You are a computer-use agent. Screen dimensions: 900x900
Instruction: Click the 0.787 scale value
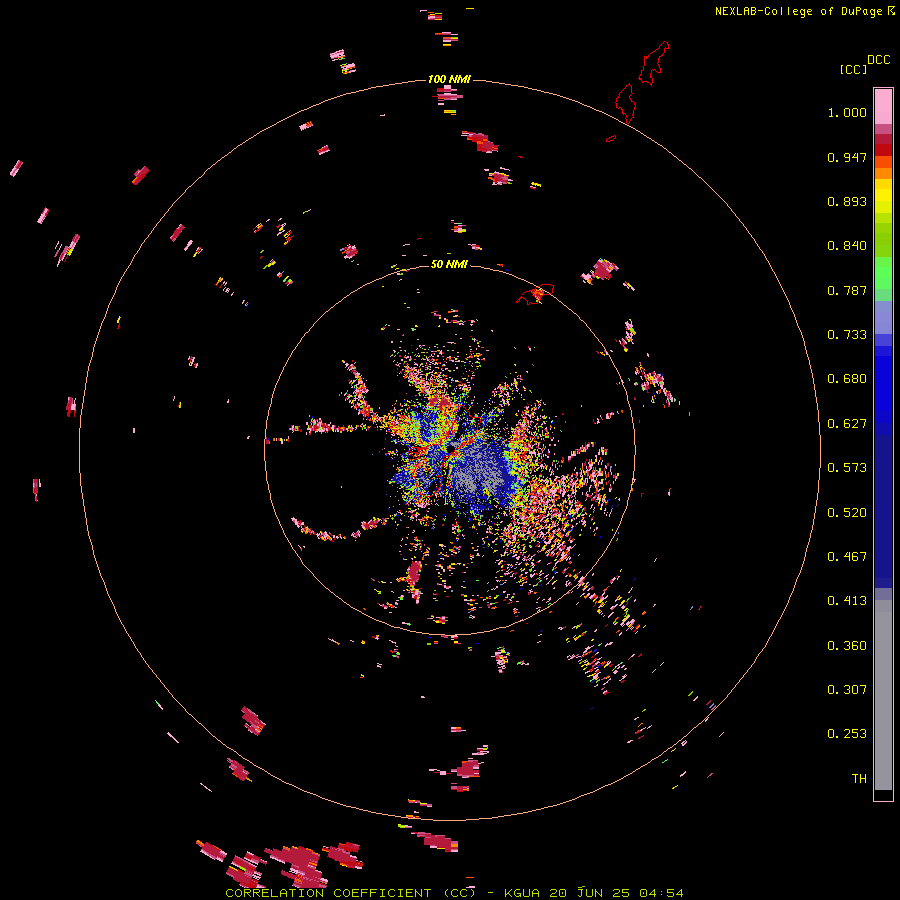(x=847, y=290)
